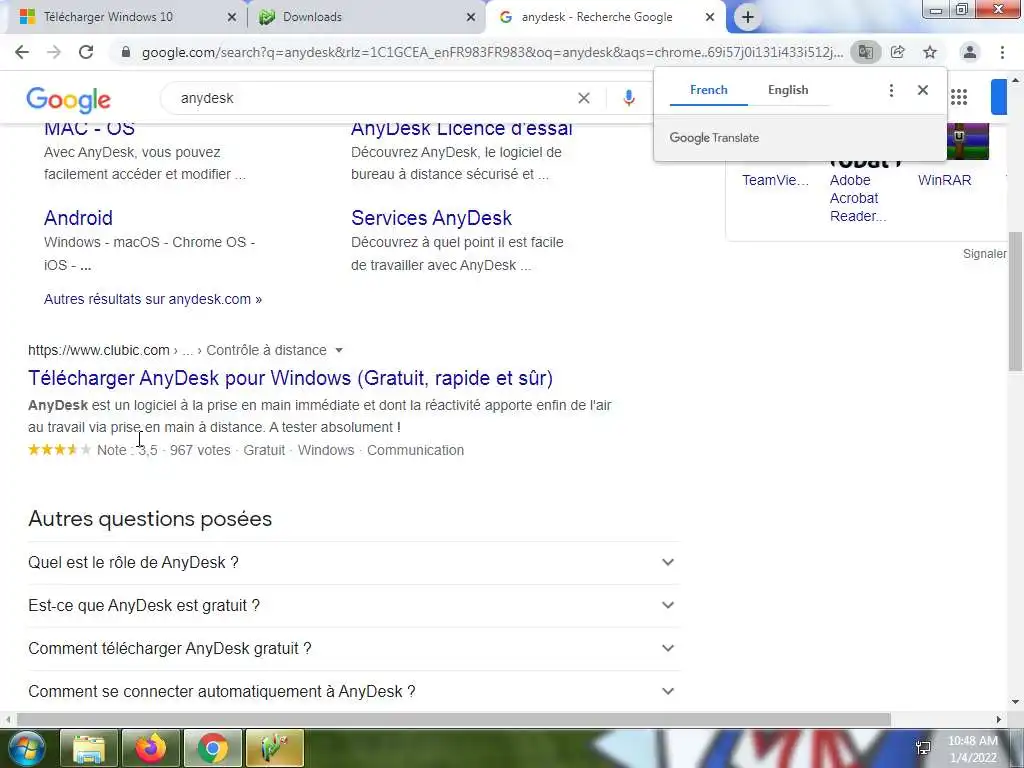Start voice search with microphone icon
This screenshot has height=768, width=1024.
click(x=628, y=98)
